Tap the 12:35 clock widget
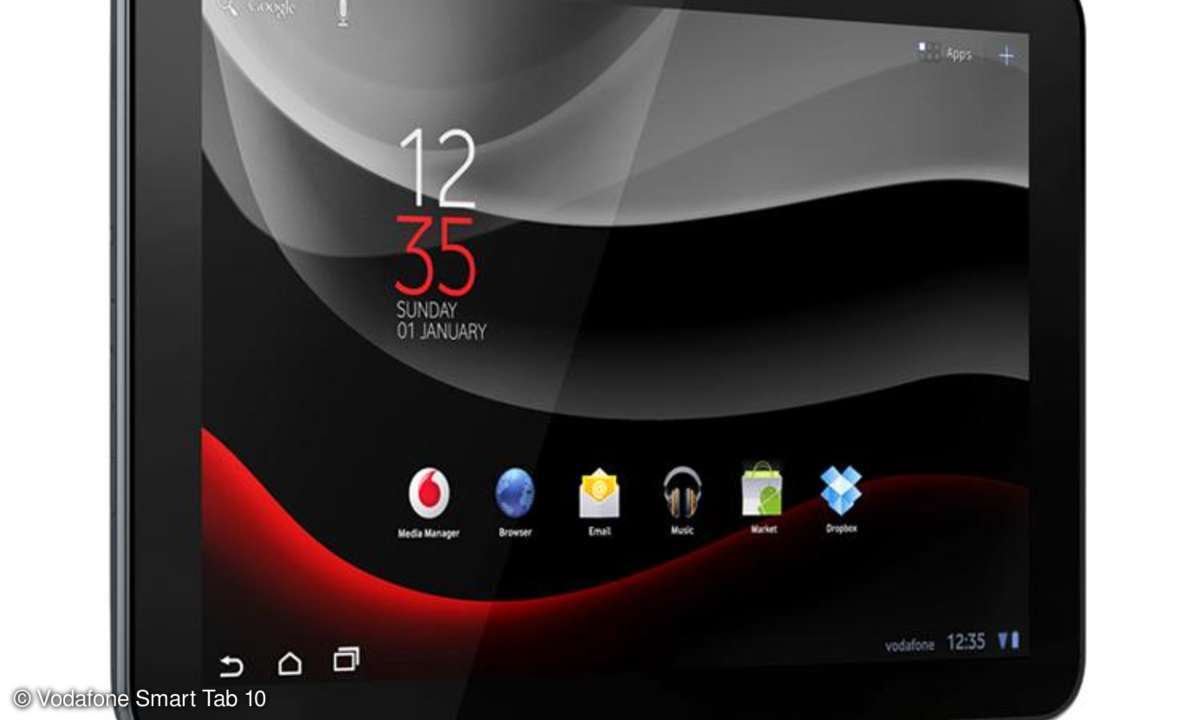Viewport: 1200px width, 720px height. click(x=437, y=211)
